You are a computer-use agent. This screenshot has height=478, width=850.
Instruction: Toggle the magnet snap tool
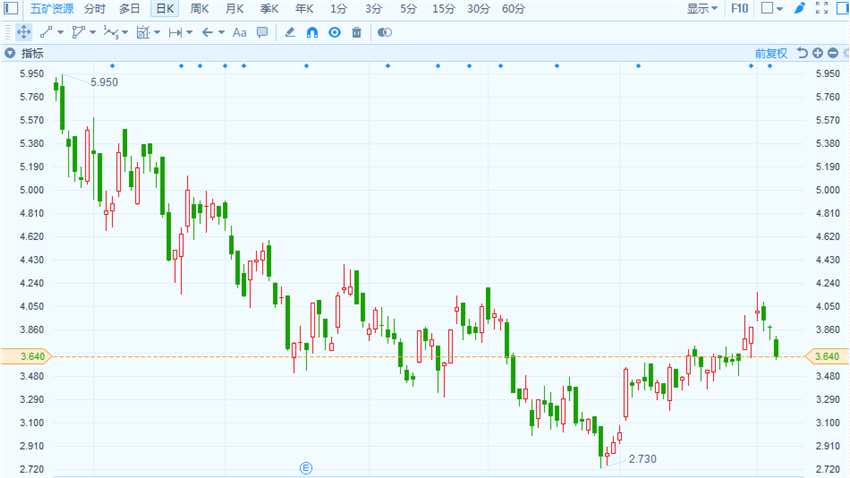(312, 33)
